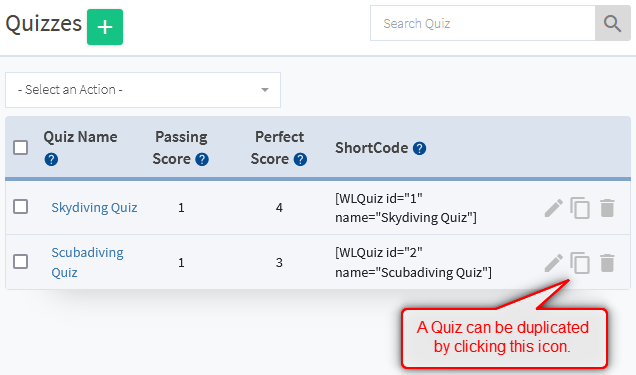This screenshot has width=636, height=375.
Task: Delete the Scubadiving Quiz via trash icon
Action: click(x=607, y=263)
